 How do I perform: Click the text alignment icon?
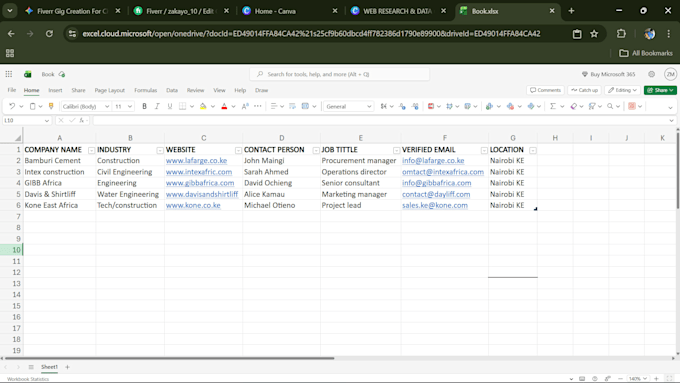[x=274, y=106]
